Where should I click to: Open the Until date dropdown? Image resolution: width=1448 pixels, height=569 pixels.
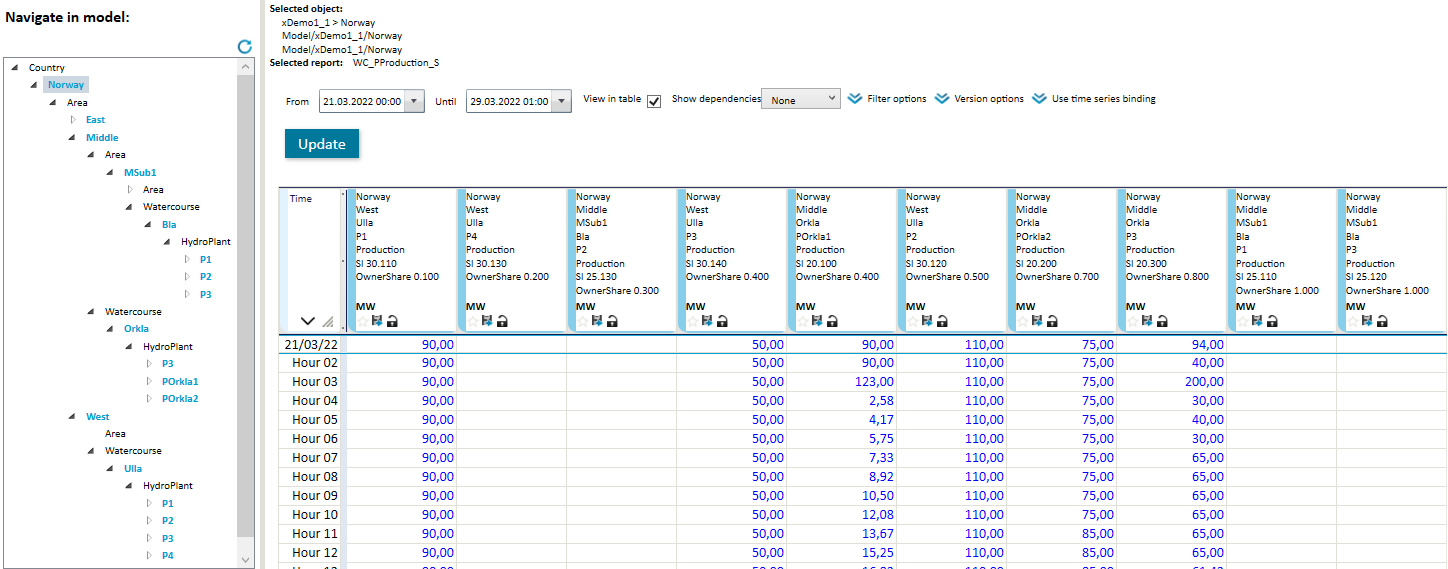561,101
